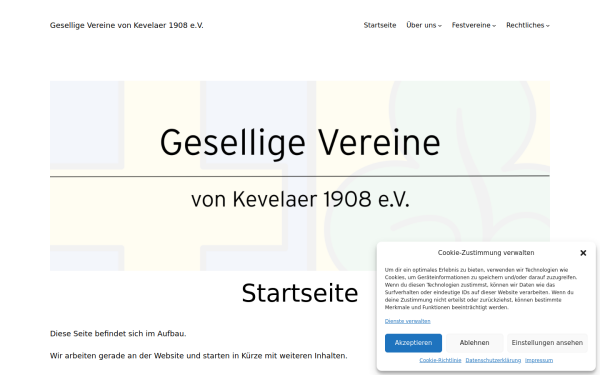The height and width of the screenshot is (375, 600).
Task: Click the Gesellige Vereine banner image
Action: (x=300, y=176)
